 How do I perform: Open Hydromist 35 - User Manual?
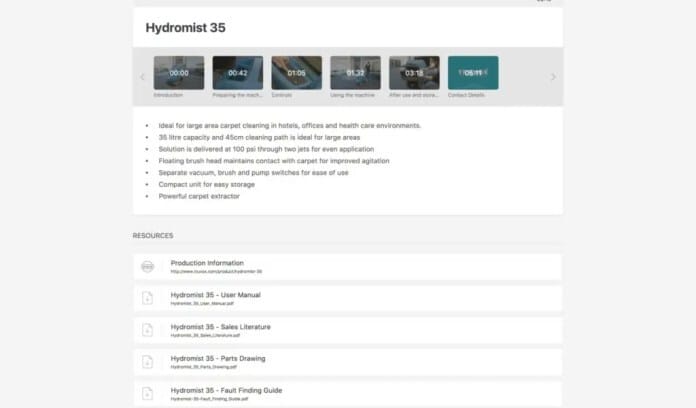click(348, 298)
